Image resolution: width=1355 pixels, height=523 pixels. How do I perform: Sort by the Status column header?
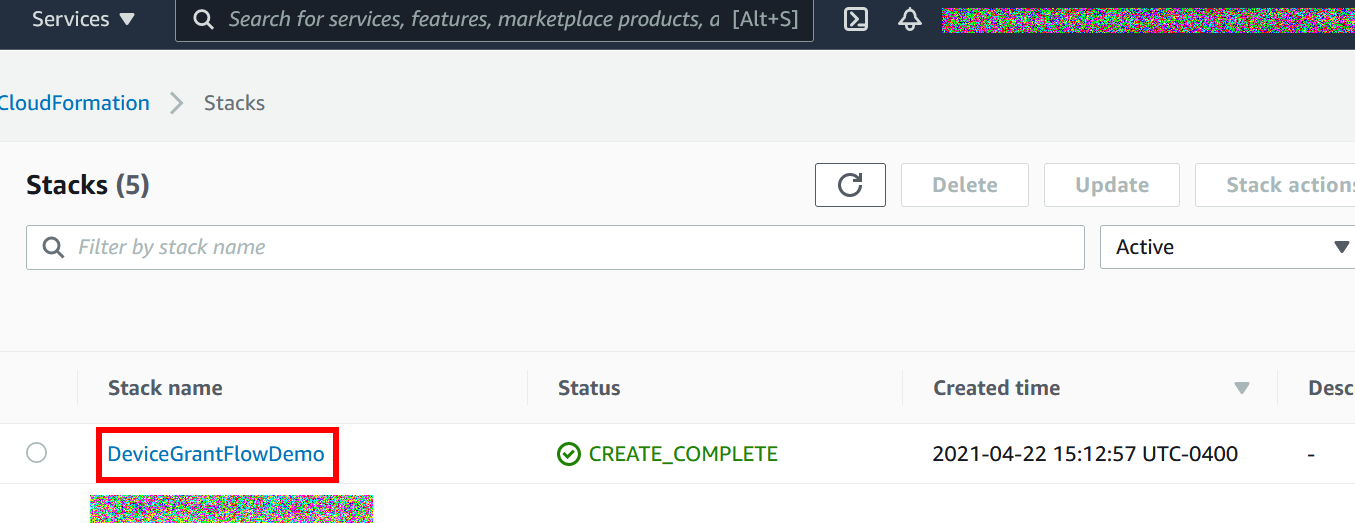tap(589, 388)
